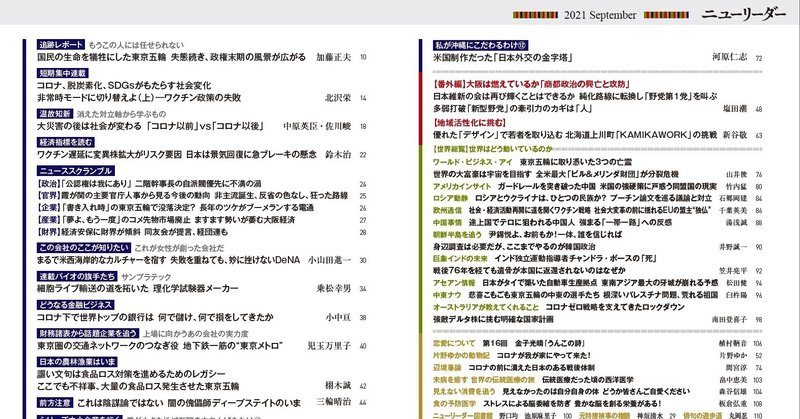The image size is (800, 419).
Task: Click author name '塩田潮'
Action: click(735, 109)
